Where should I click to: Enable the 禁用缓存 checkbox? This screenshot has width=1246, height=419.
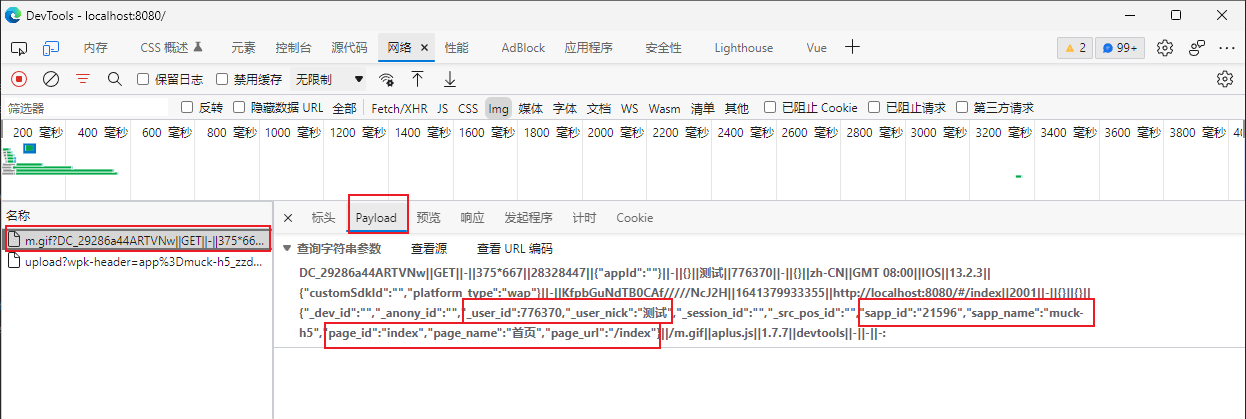click(x=223, y=79)
